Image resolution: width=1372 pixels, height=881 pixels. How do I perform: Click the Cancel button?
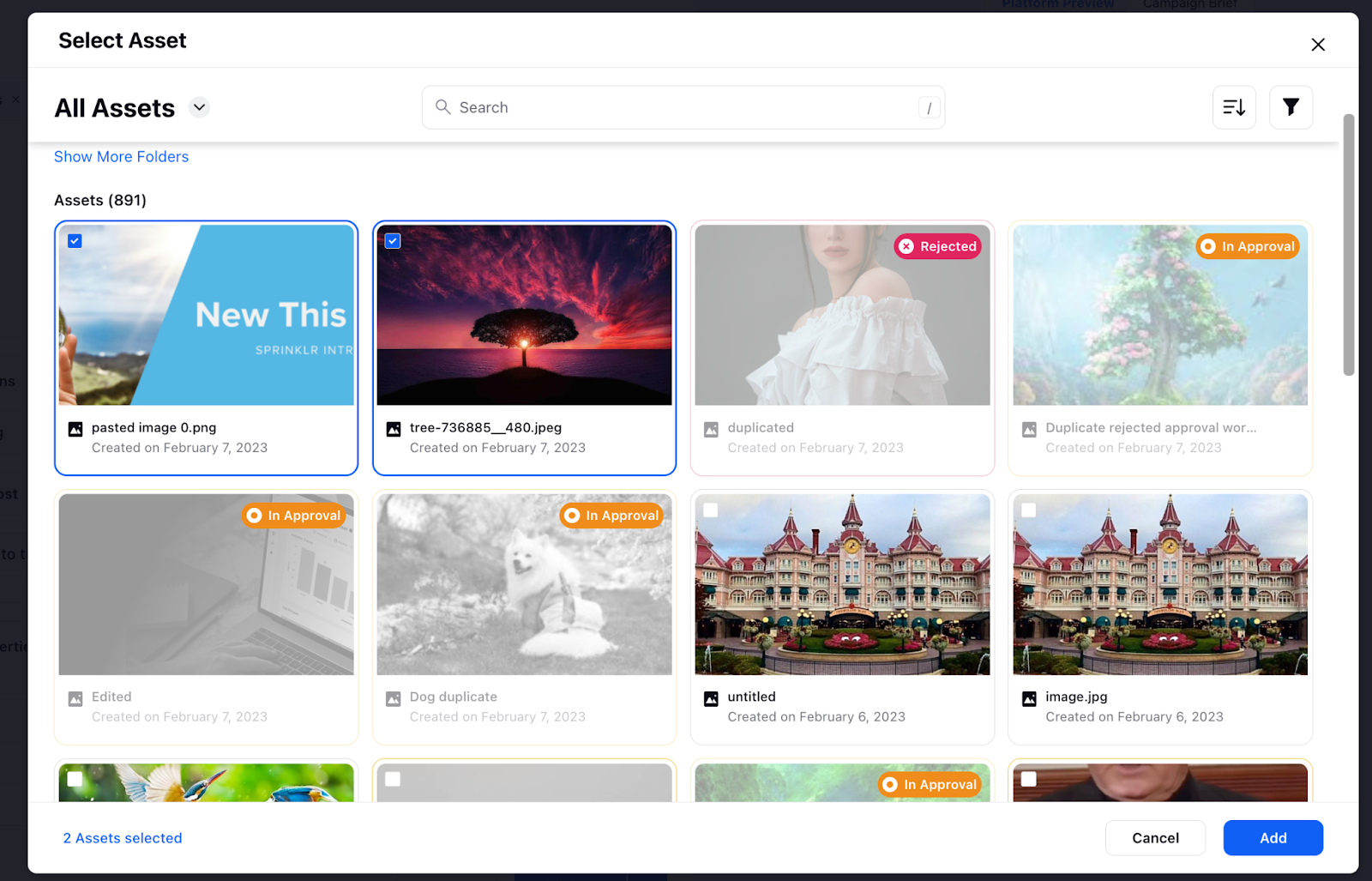tap(1155, 838)
